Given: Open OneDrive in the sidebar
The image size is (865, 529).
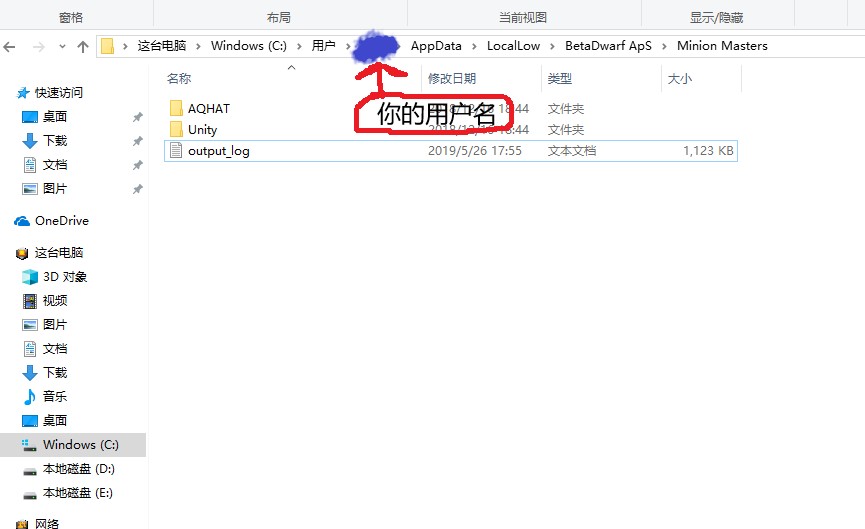Looking at the screenshot, I should click(61, 221).
